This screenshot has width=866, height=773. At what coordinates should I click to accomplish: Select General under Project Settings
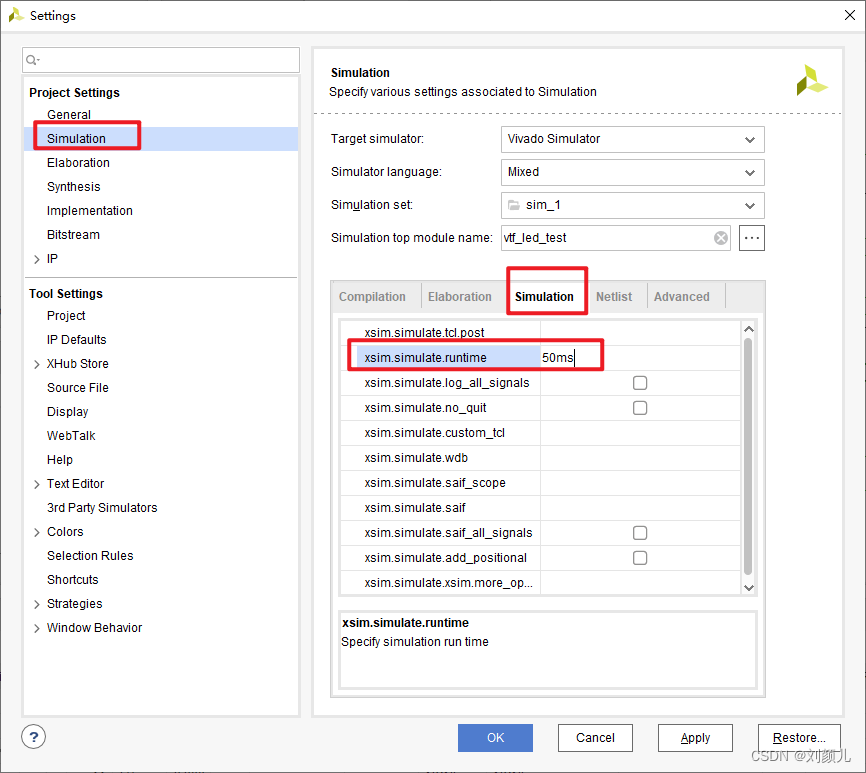tap(68, 114)
